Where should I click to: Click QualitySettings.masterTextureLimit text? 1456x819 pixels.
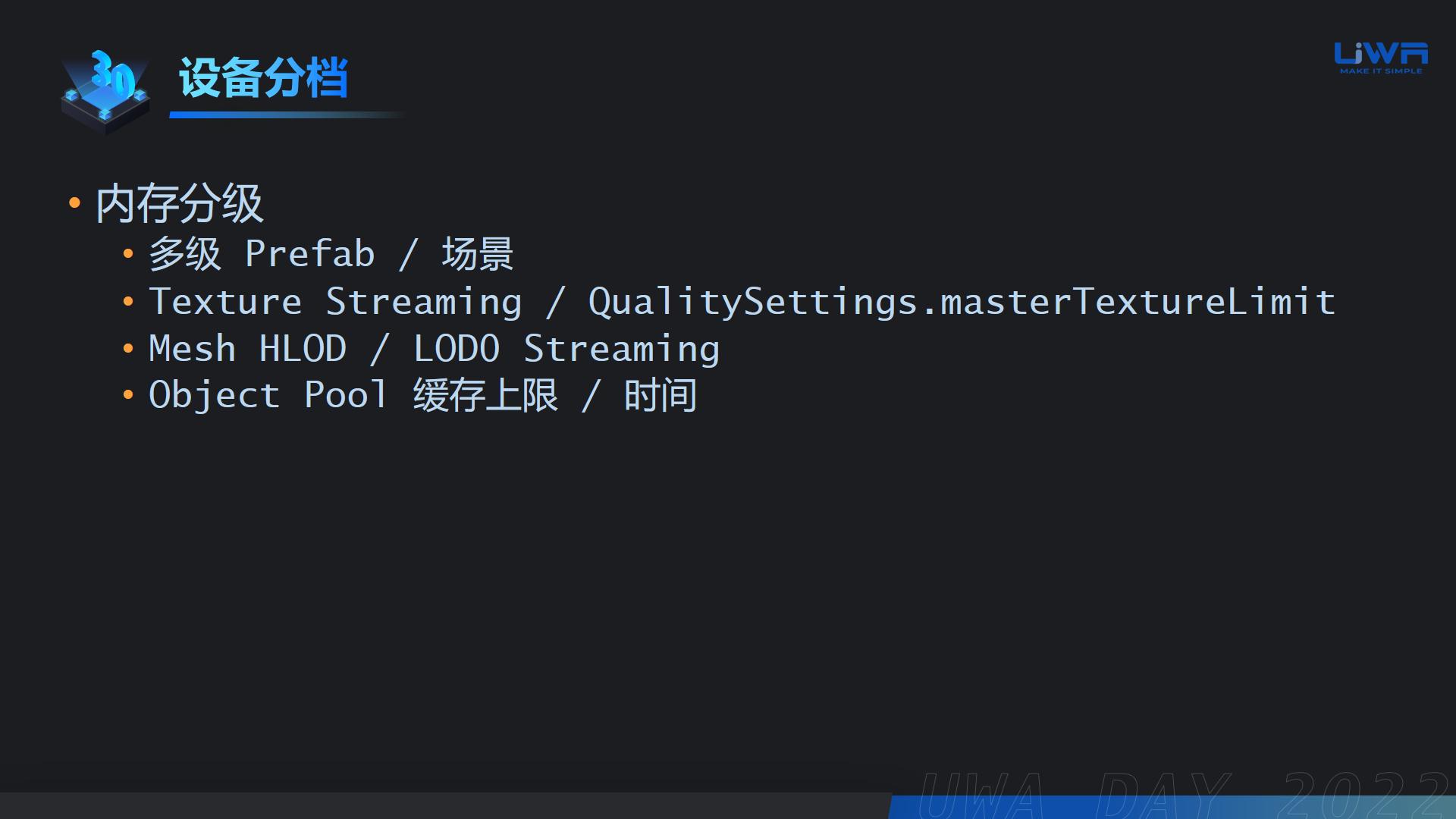tap(962, 302)
